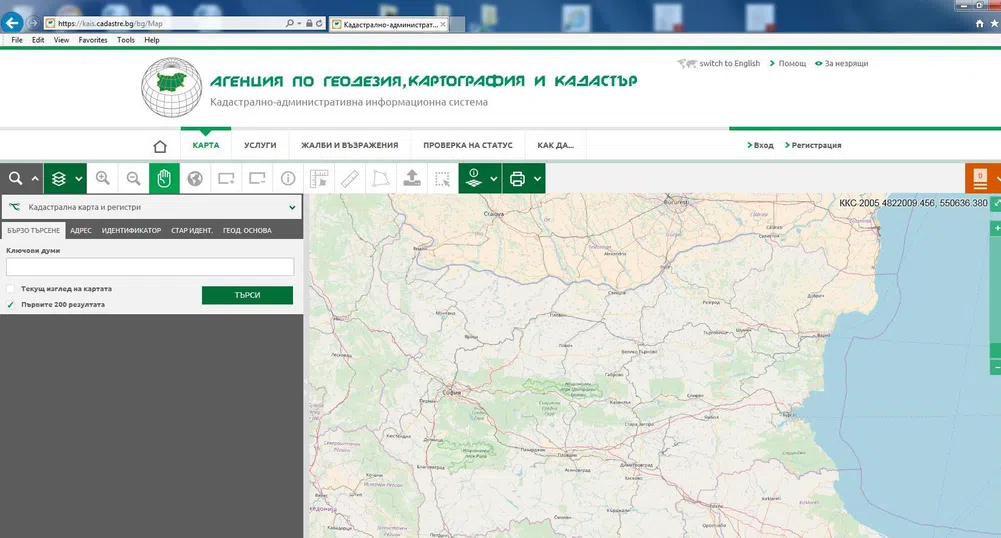The height and width of the screenshot is (538, 1001).
Task: Click the map zoom slider track
Action: [996, 297]
